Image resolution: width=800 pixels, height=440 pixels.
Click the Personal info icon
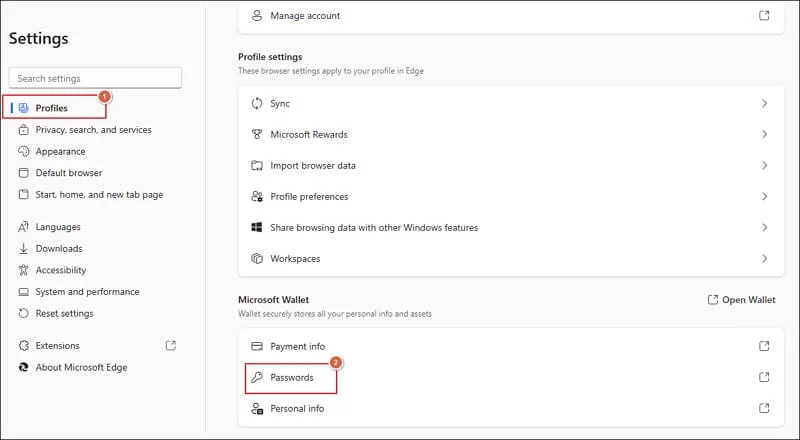coord(257,408)
